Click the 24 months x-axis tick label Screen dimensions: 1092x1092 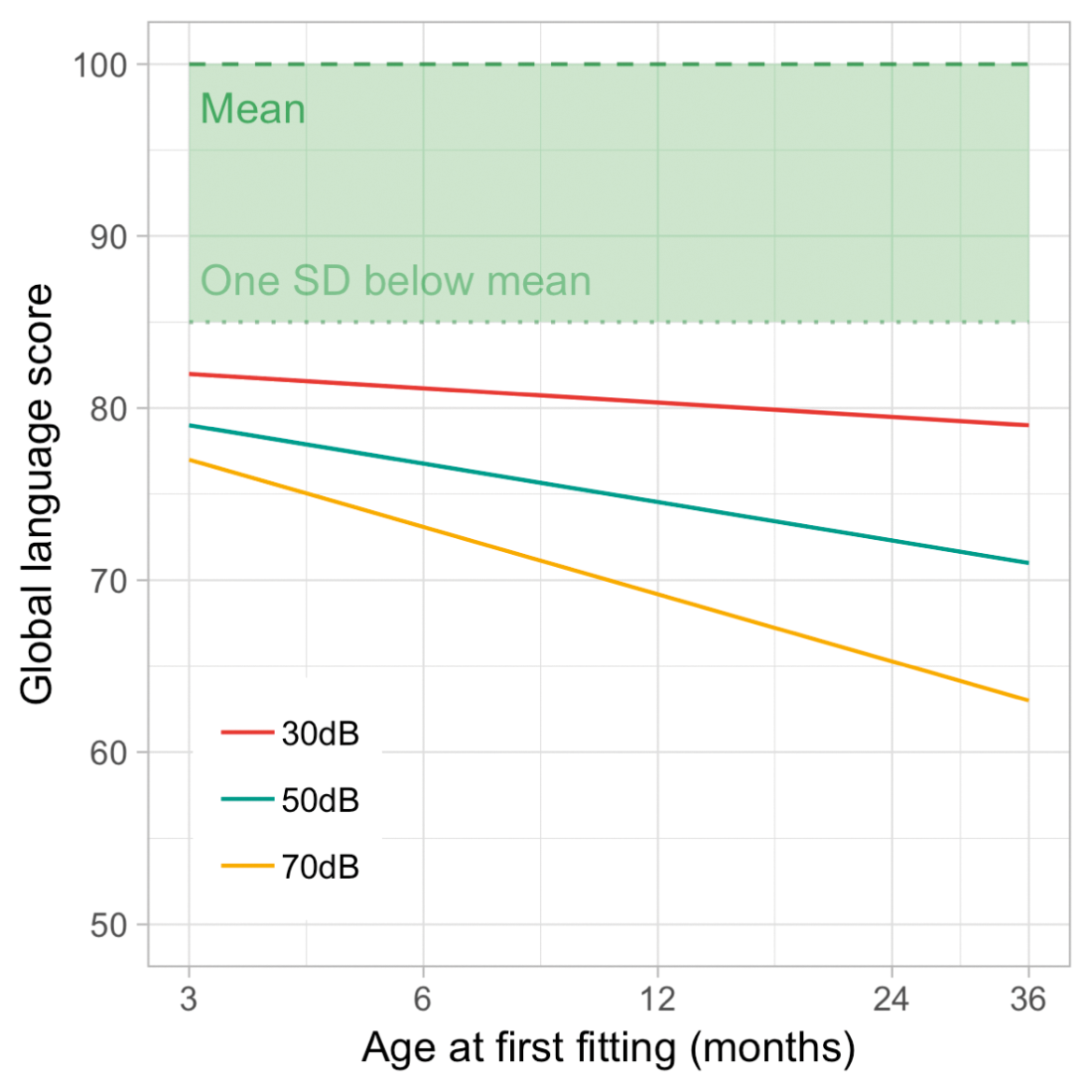point(891,999)
